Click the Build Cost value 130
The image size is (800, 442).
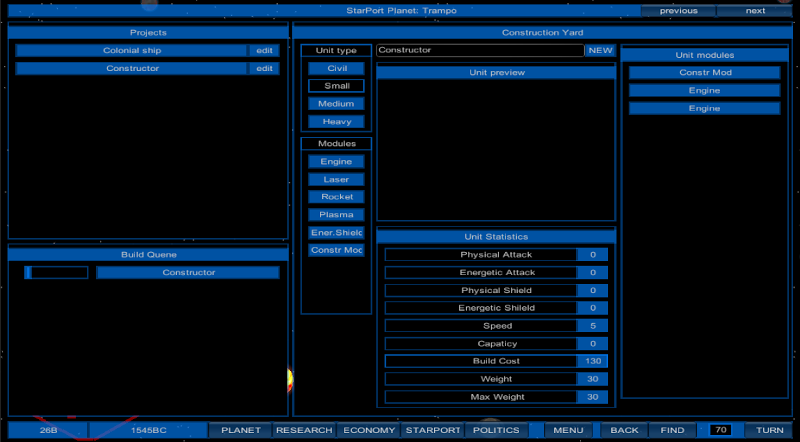[x=592, y=361]
